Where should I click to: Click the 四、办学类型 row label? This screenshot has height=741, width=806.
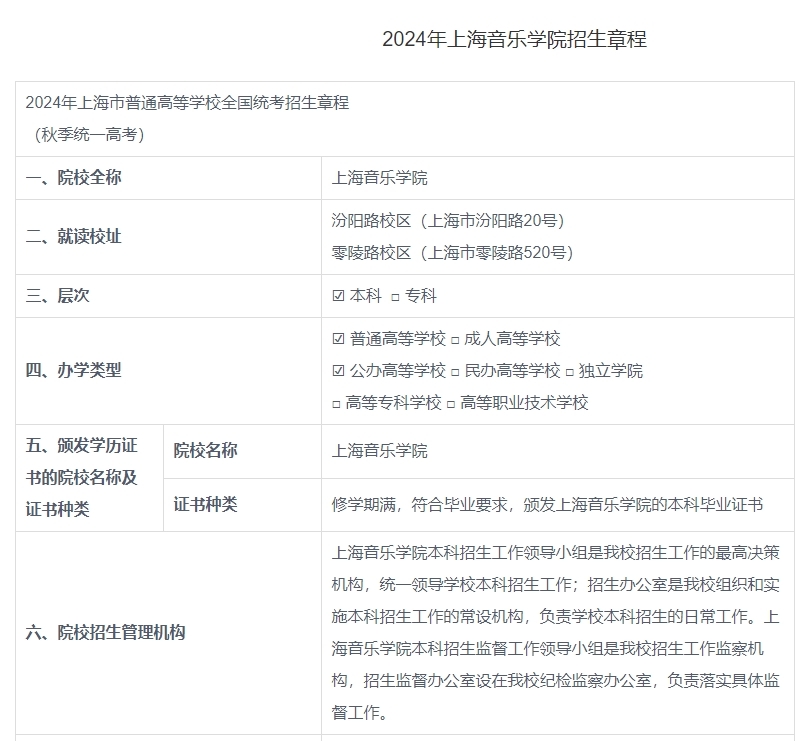pos(74,370)
